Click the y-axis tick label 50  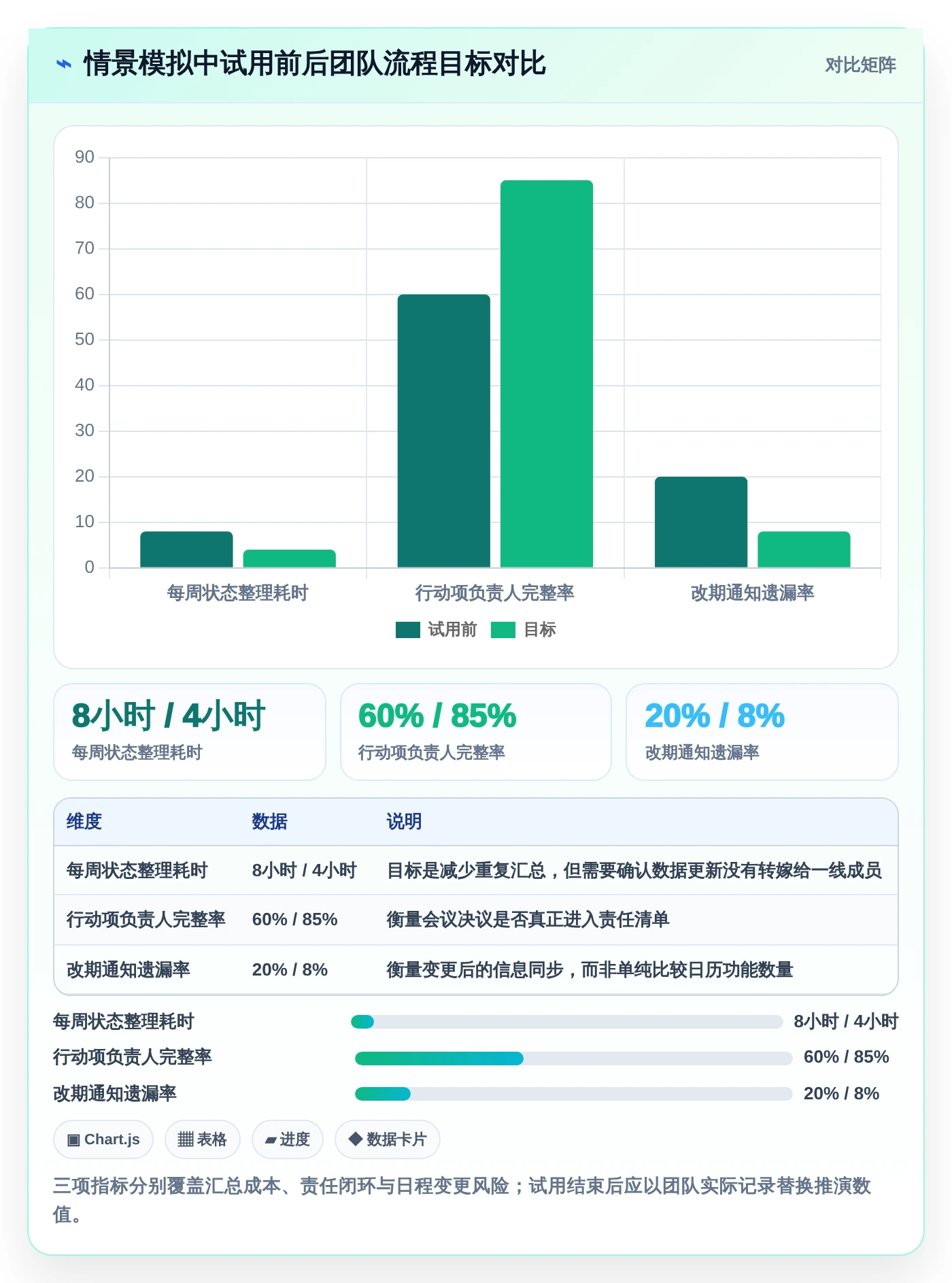point(84,339)
